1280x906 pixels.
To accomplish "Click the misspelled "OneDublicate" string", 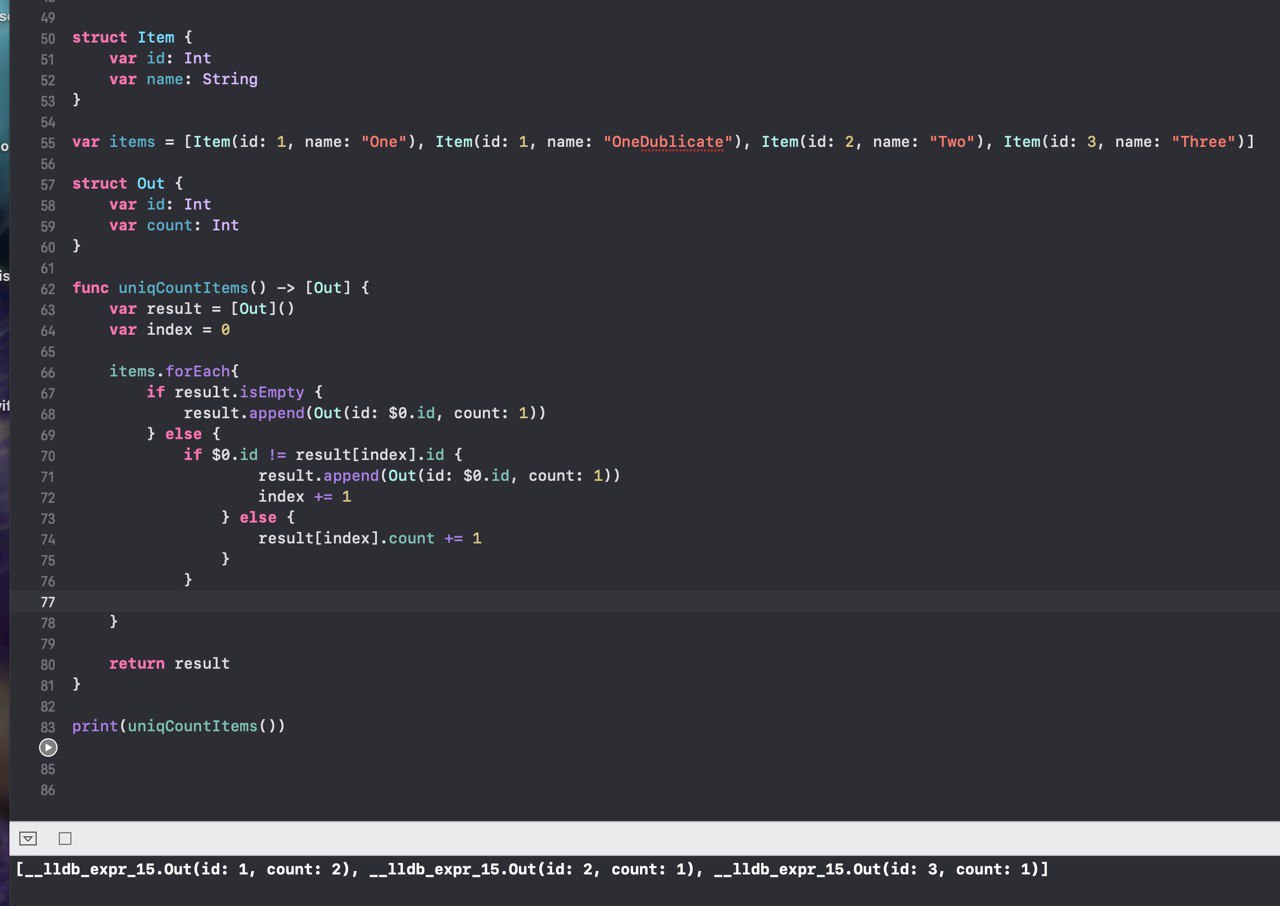I will pos(667,142).
